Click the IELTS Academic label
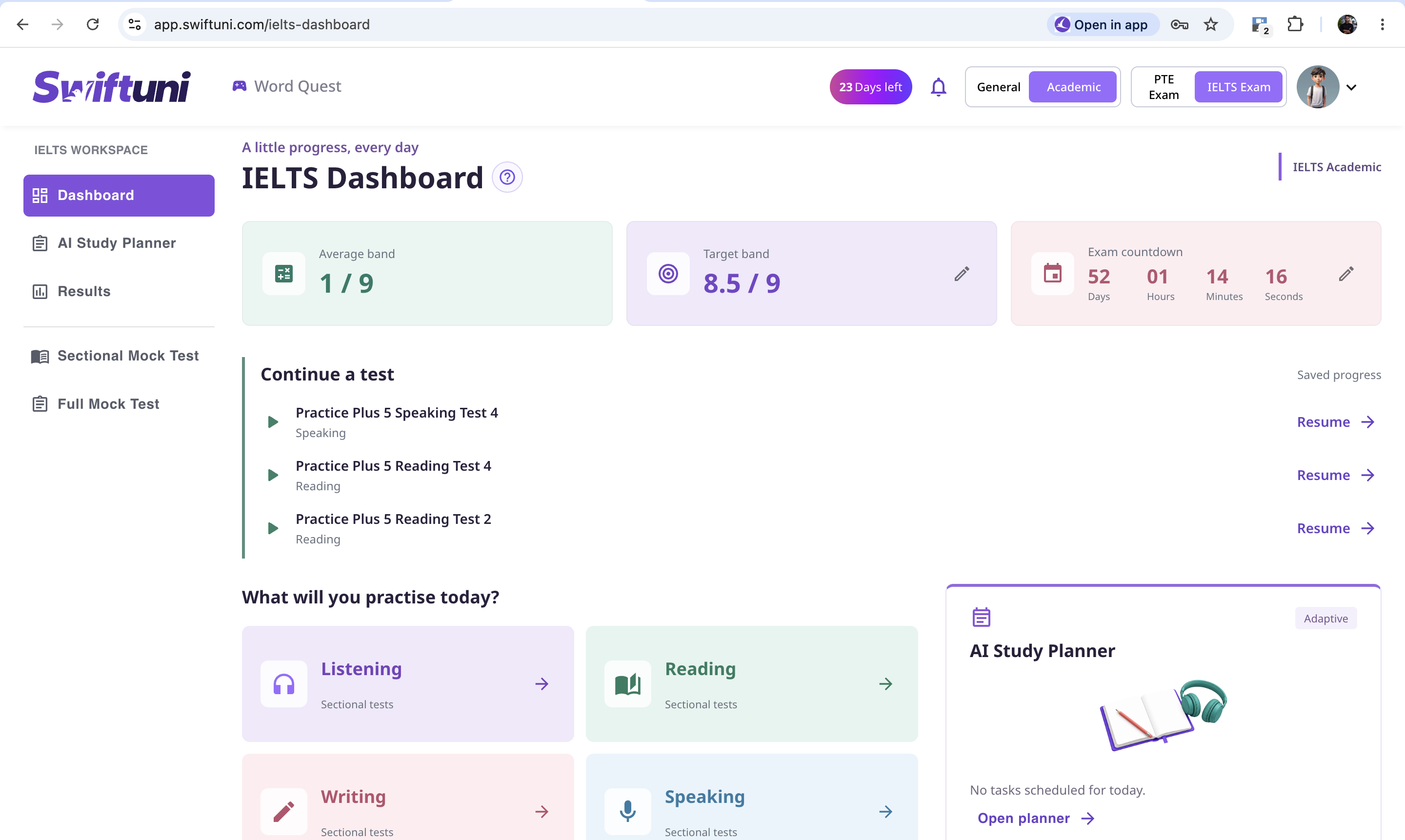The width and height of the screenshot is (1405, 840). coord(1337,167)
